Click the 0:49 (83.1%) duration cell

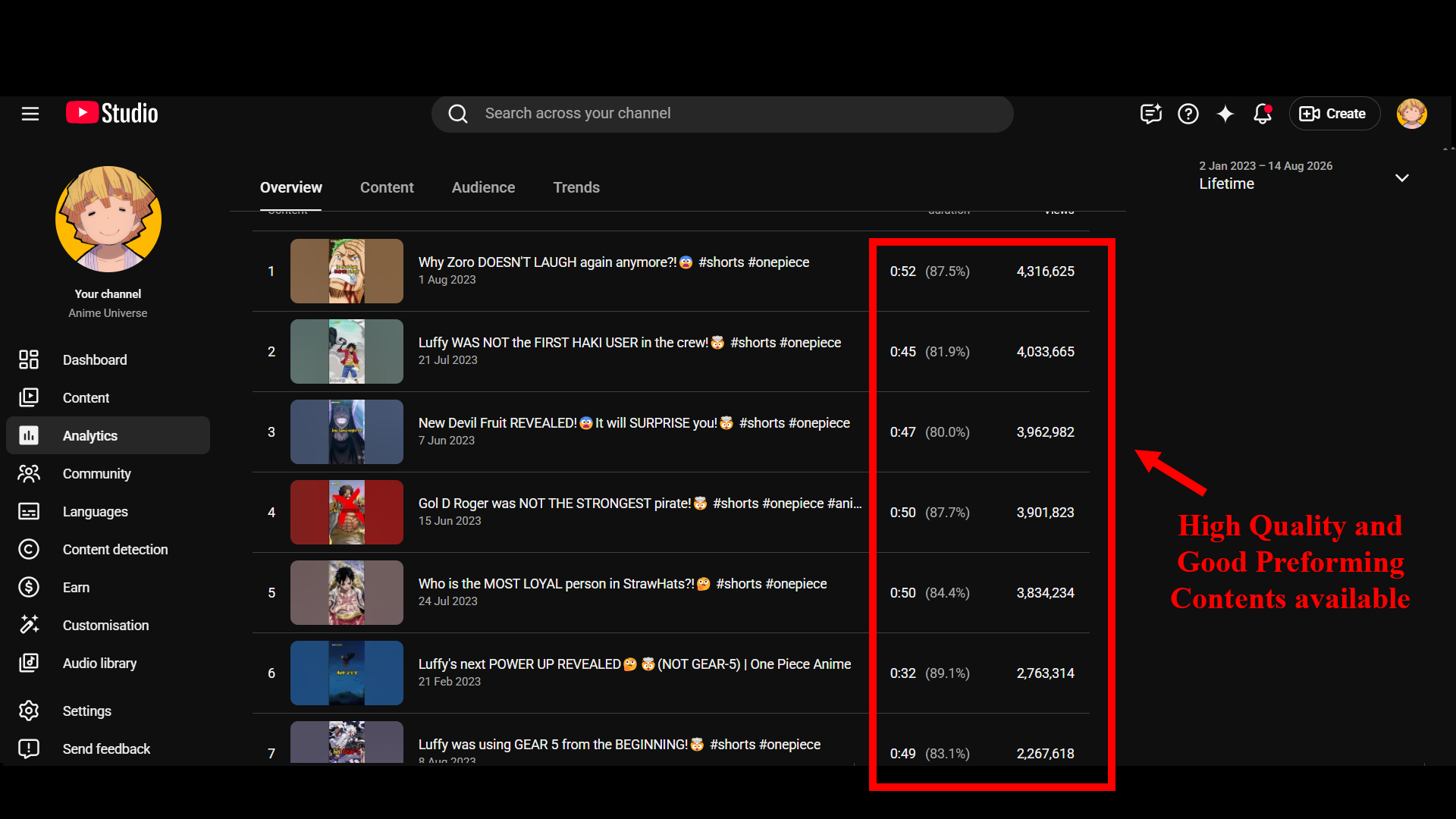pos(930,754)
